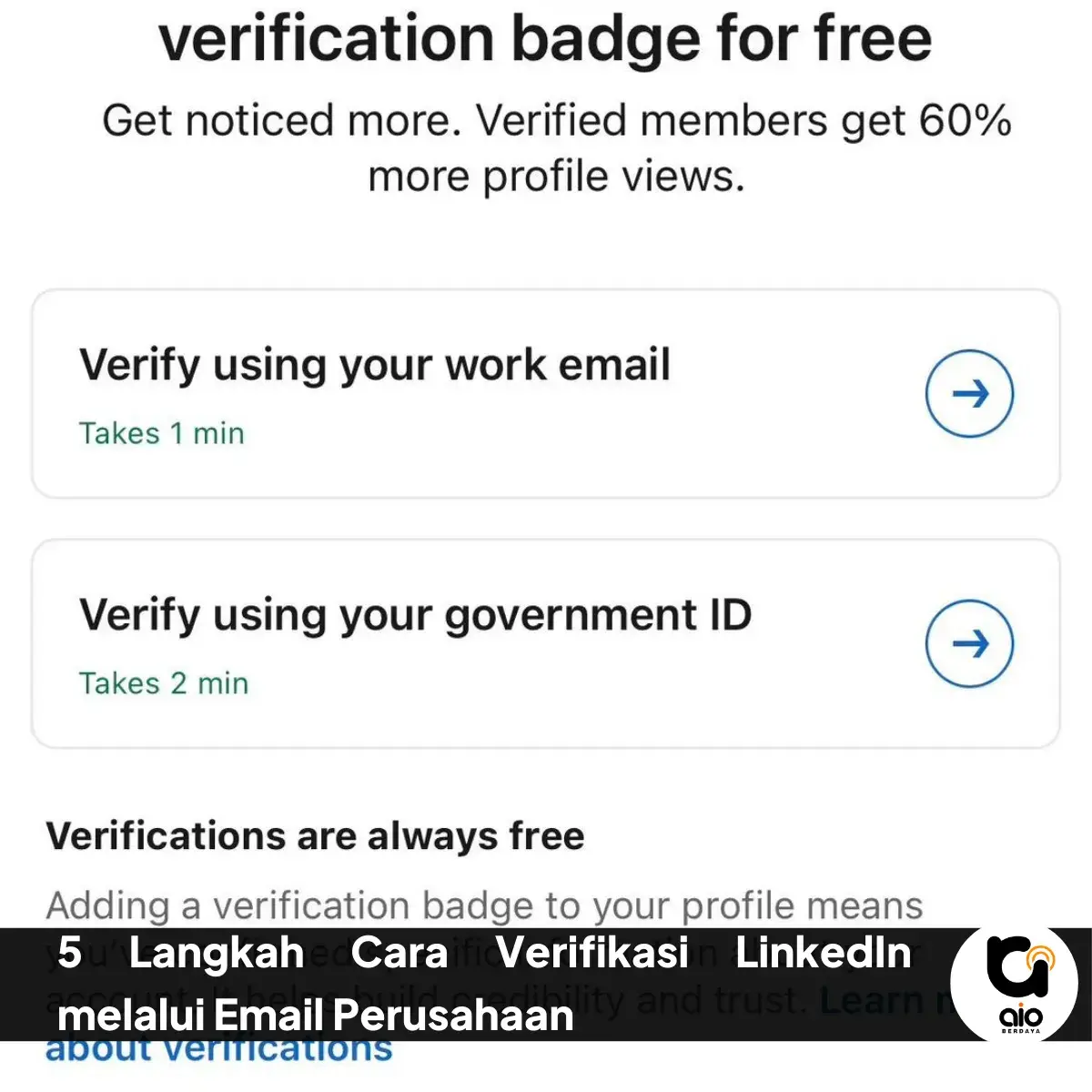Image resolution: width=1092 pixels, height=1092 pixels.
Task: Tap the arrow icon for work email verification
Action: pos(969,394)
